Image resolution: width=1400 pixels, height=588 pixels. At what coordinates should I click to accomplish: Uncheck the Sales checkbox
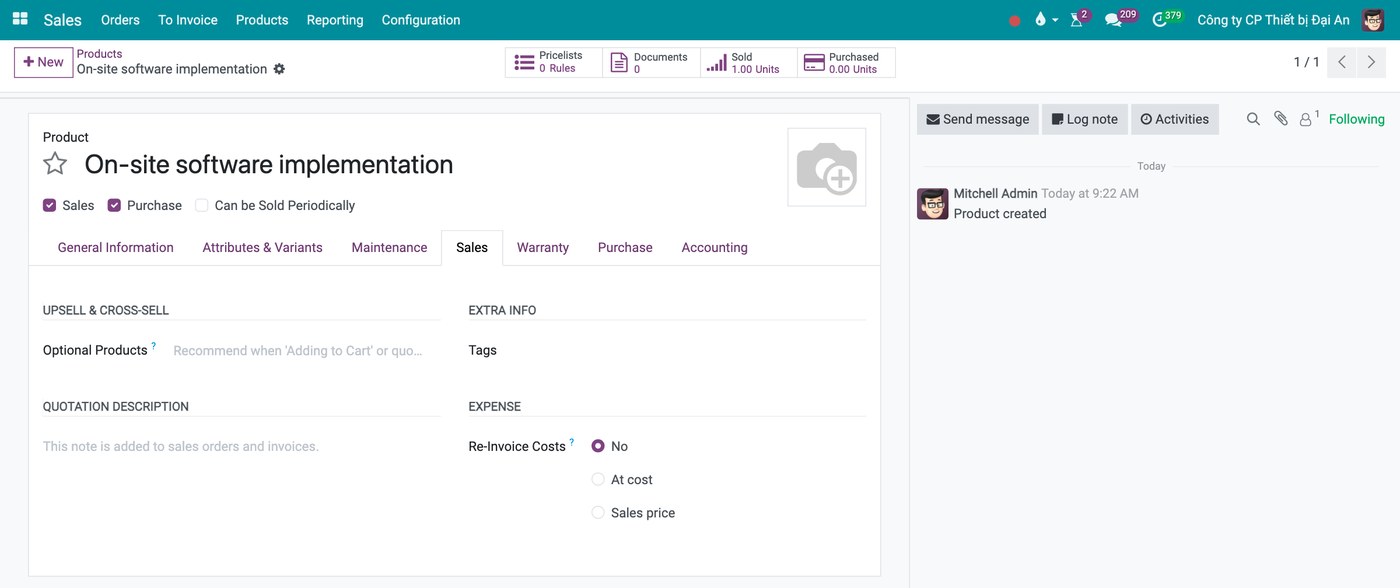tap(49, 205)
